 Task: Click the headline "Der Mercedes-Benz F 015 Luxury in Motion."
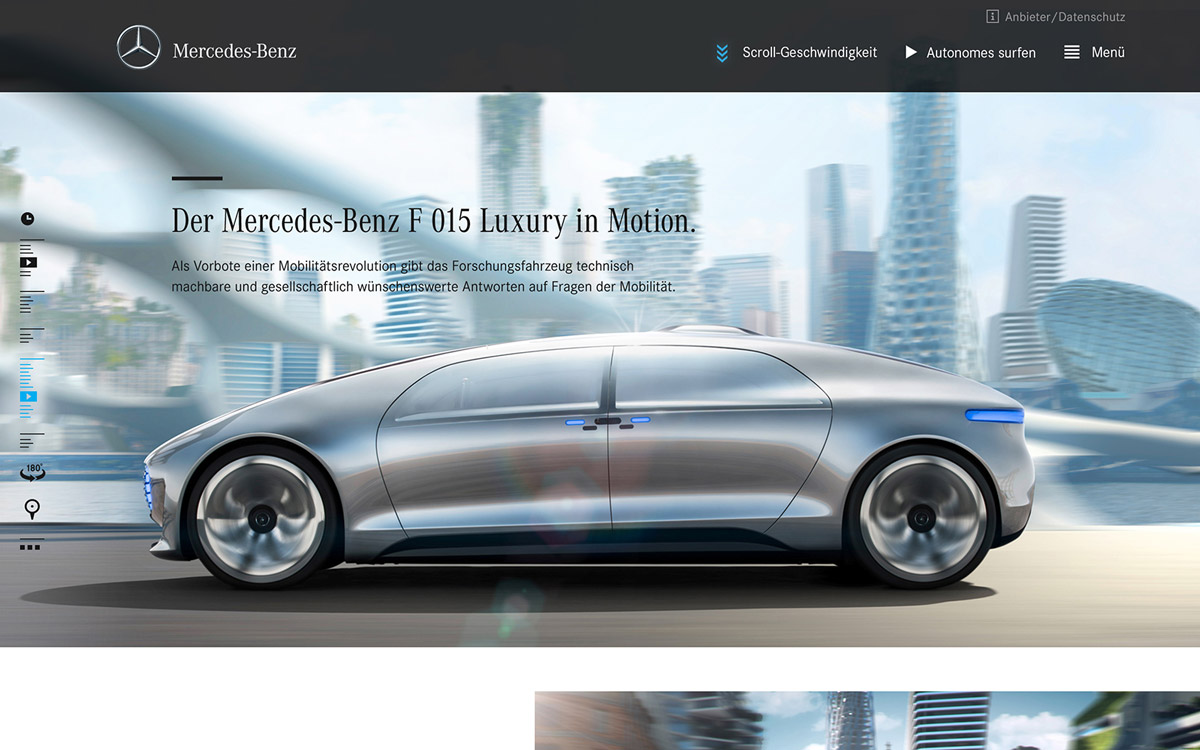(434, 220)
